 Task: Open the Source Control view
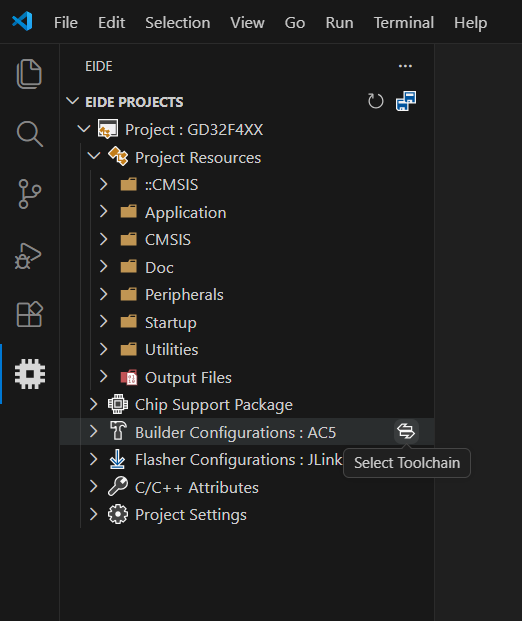coord(29,194)
